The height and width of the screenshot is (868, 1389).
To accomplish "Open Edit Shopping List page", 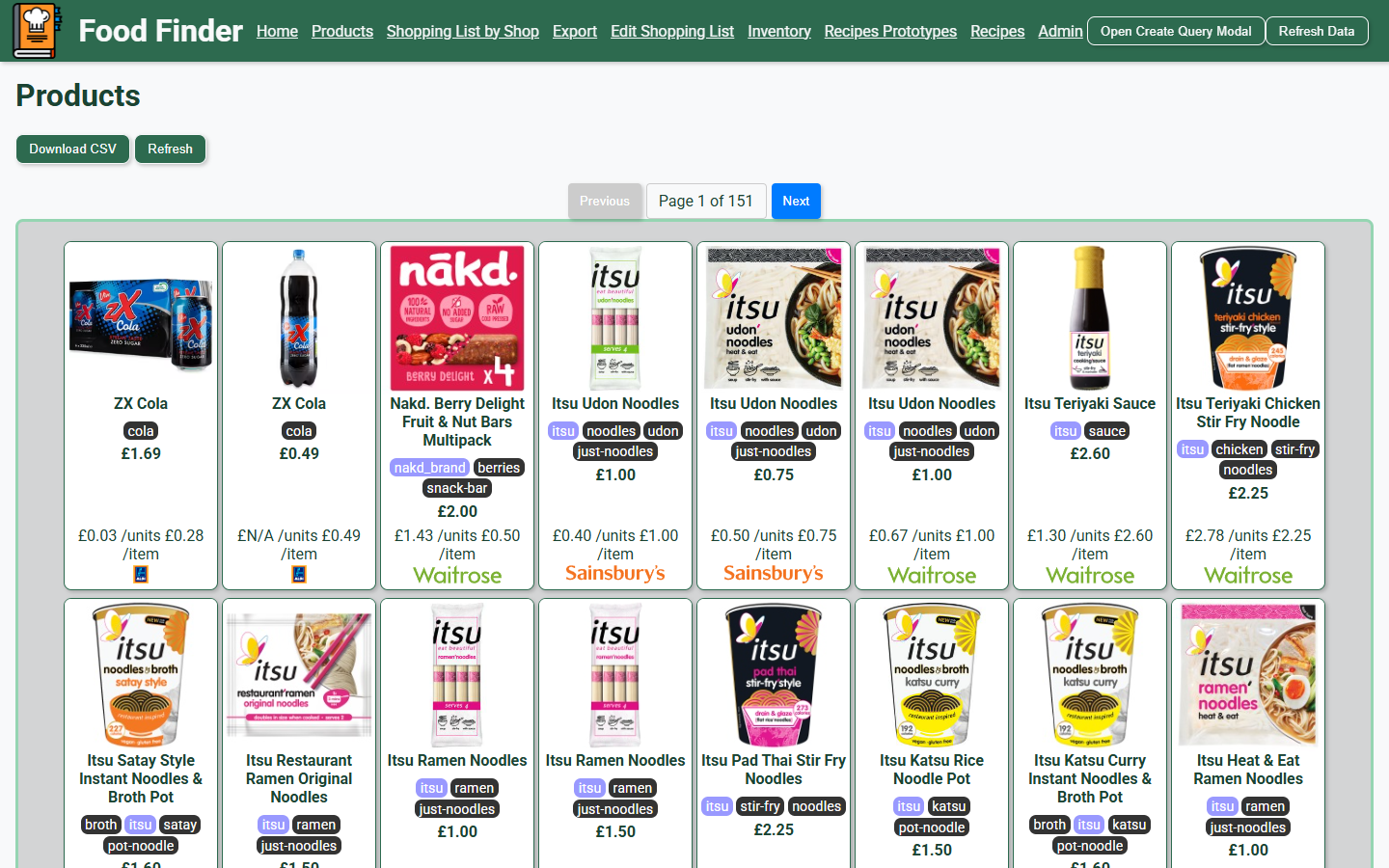I will (x=672, y=31).
